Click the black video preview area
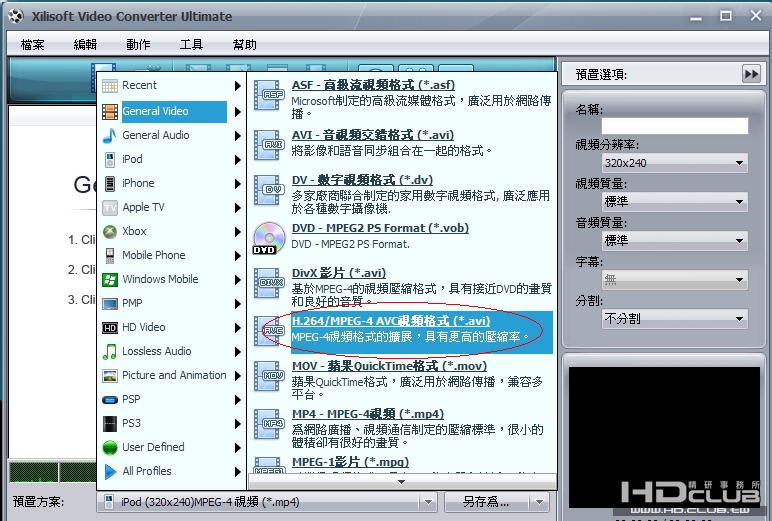Image resolution: width=772 pixels, height=521 pixels. click(x=664, y=437)
